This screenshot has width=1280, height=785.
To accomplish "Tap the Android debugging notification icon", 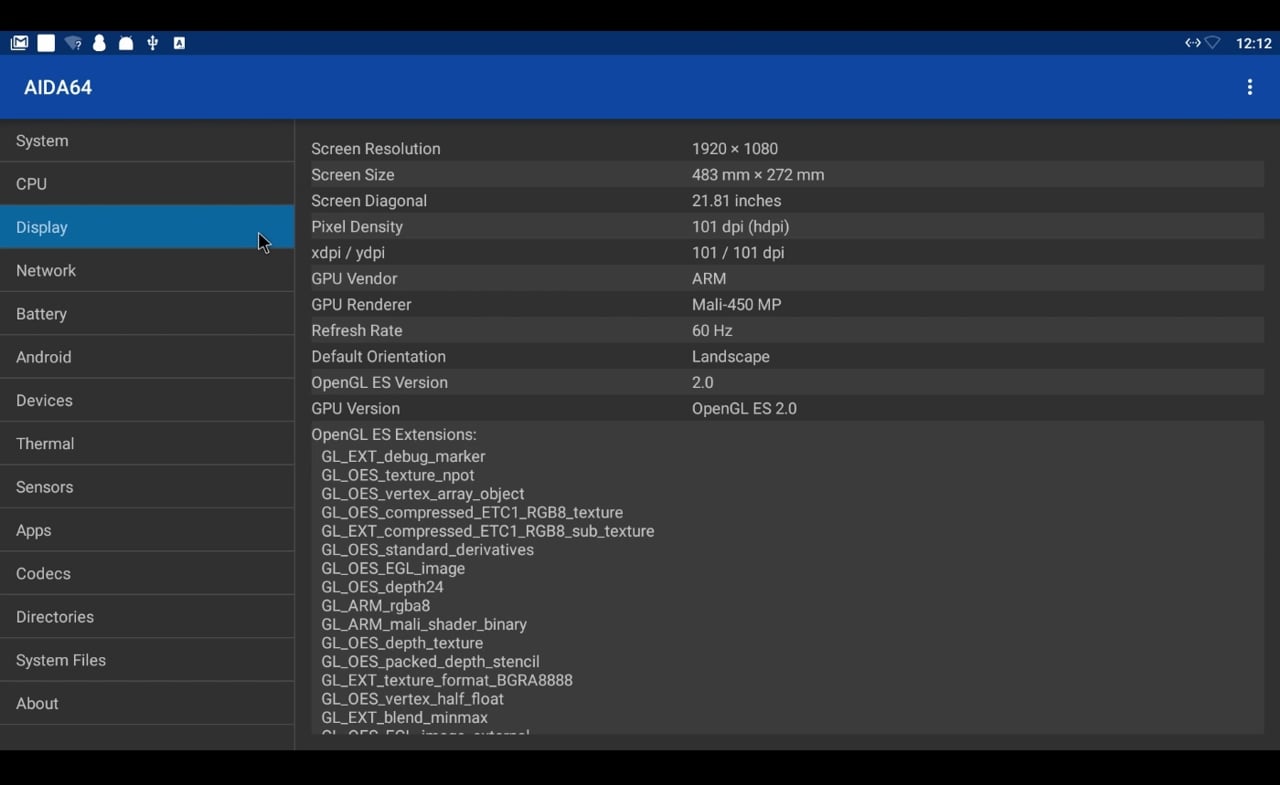I will pyautogui.click(x=126, y=43).
